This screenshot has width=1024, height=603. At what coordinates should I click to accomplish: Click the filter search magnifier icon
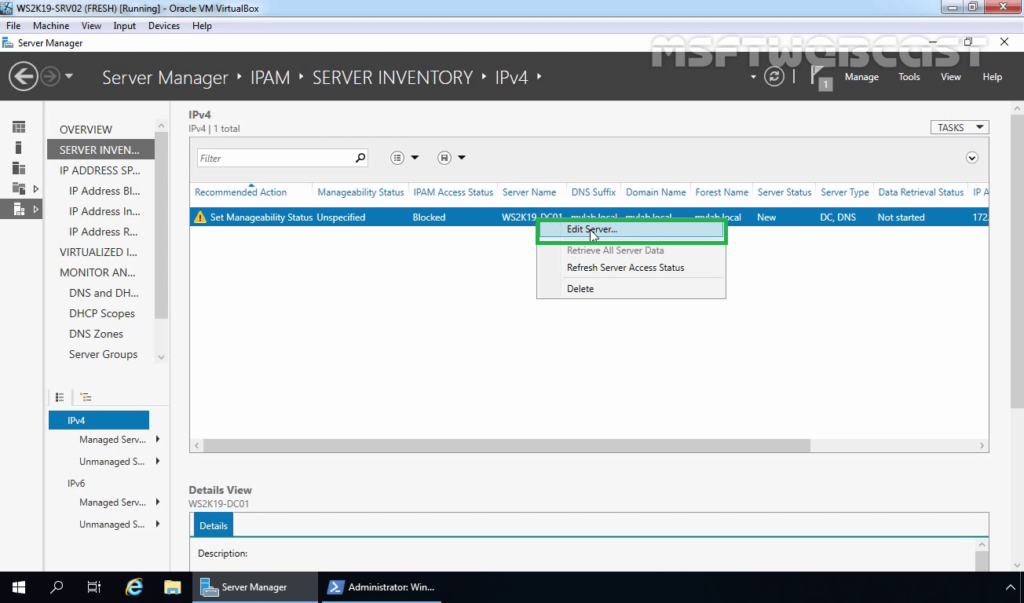pyautogui.click(x=360, y=157)
